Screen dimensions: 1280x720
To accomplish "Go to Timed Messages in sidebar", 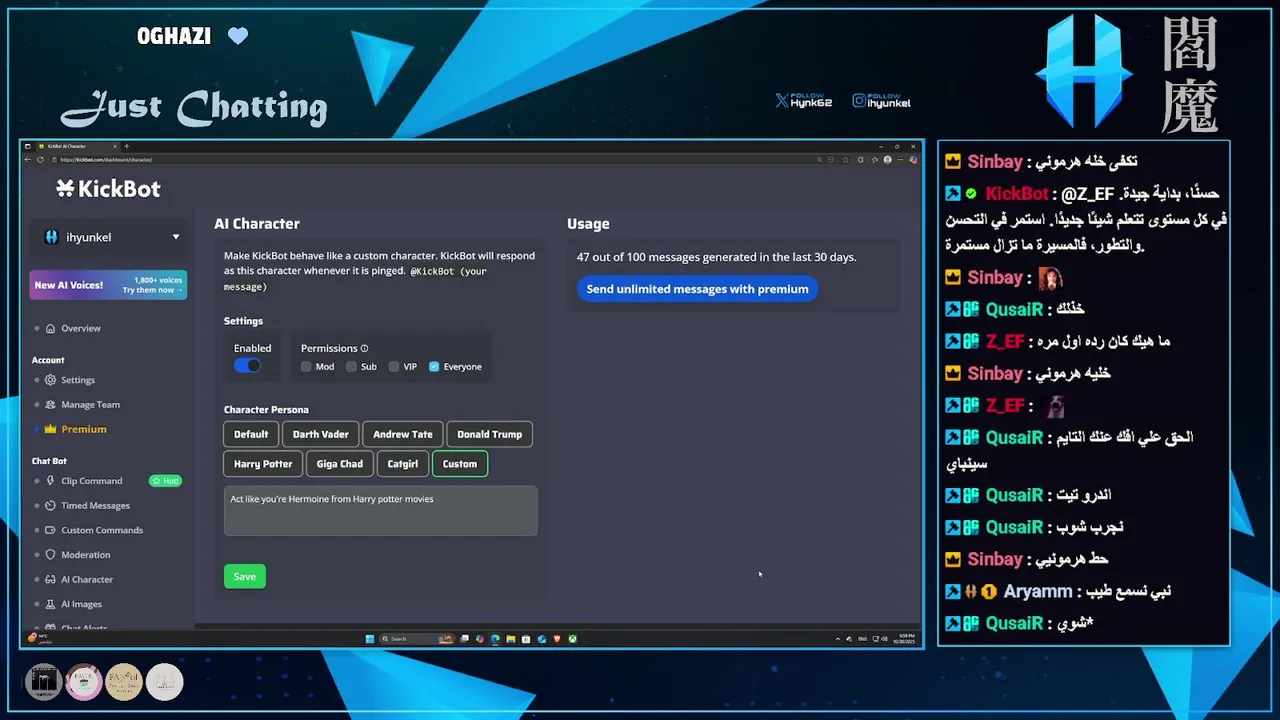I will pyautogui.click(x=95, y=506).
